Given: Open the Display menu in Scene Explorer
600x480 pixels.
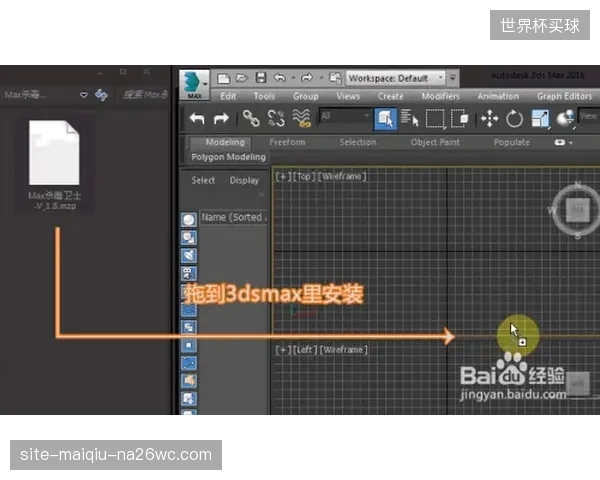Looking at the screenshot, I should 244,180.
